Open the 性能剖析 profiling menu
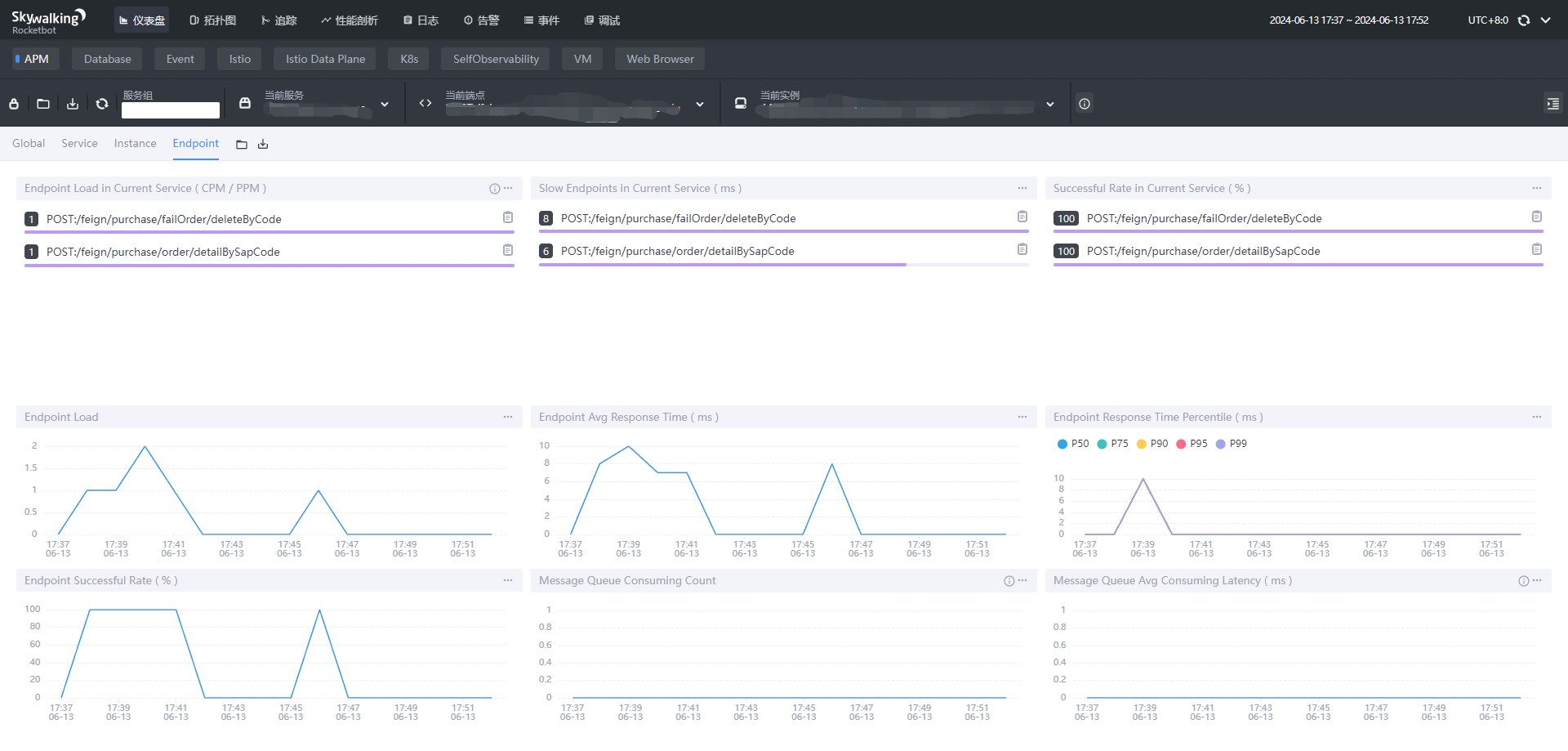The image size is (1568, 751). [350, 20]
